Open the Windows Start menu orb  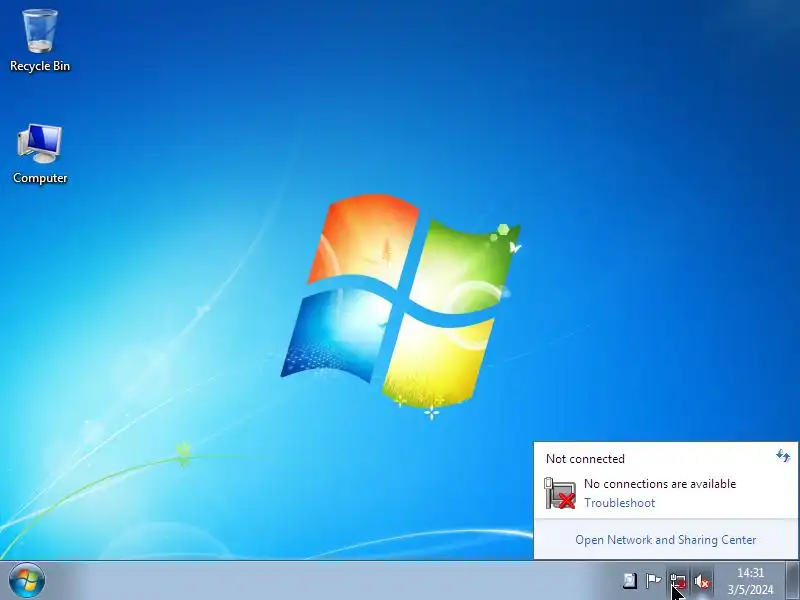[27, 581]
